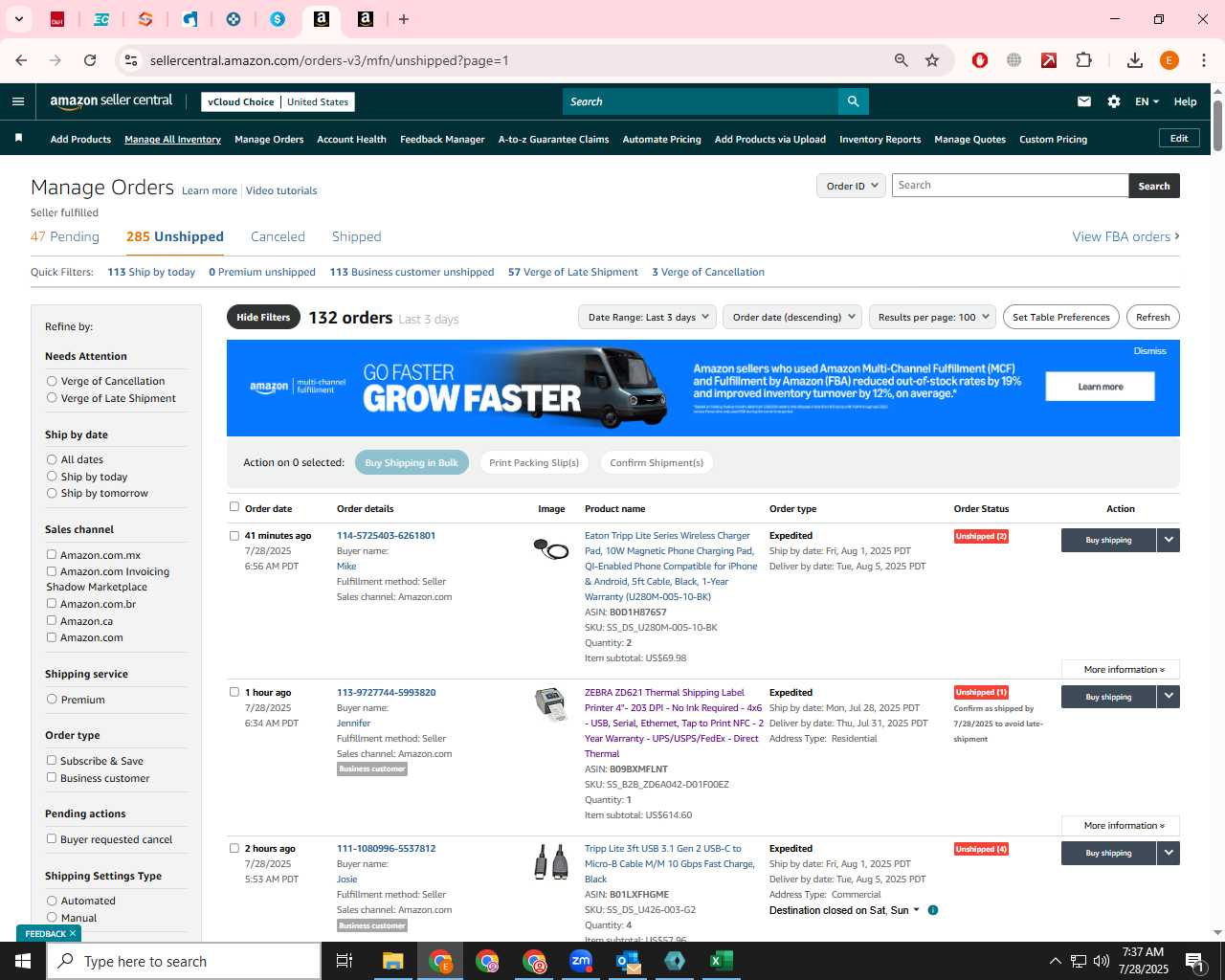The image size is (1225, 980).
Task: Open the settings gear icon
Action: [x=1114, y=101]
